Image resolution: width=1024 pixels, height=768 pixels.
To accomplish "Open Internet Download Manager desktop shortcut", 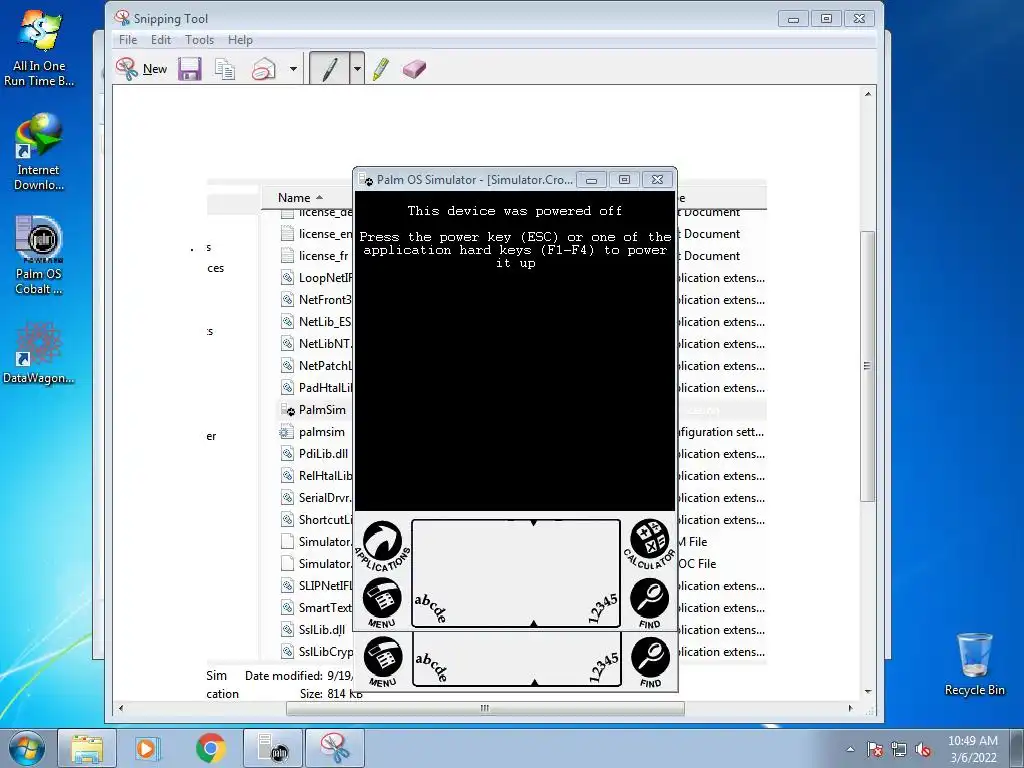I will [x=39, y=152].
